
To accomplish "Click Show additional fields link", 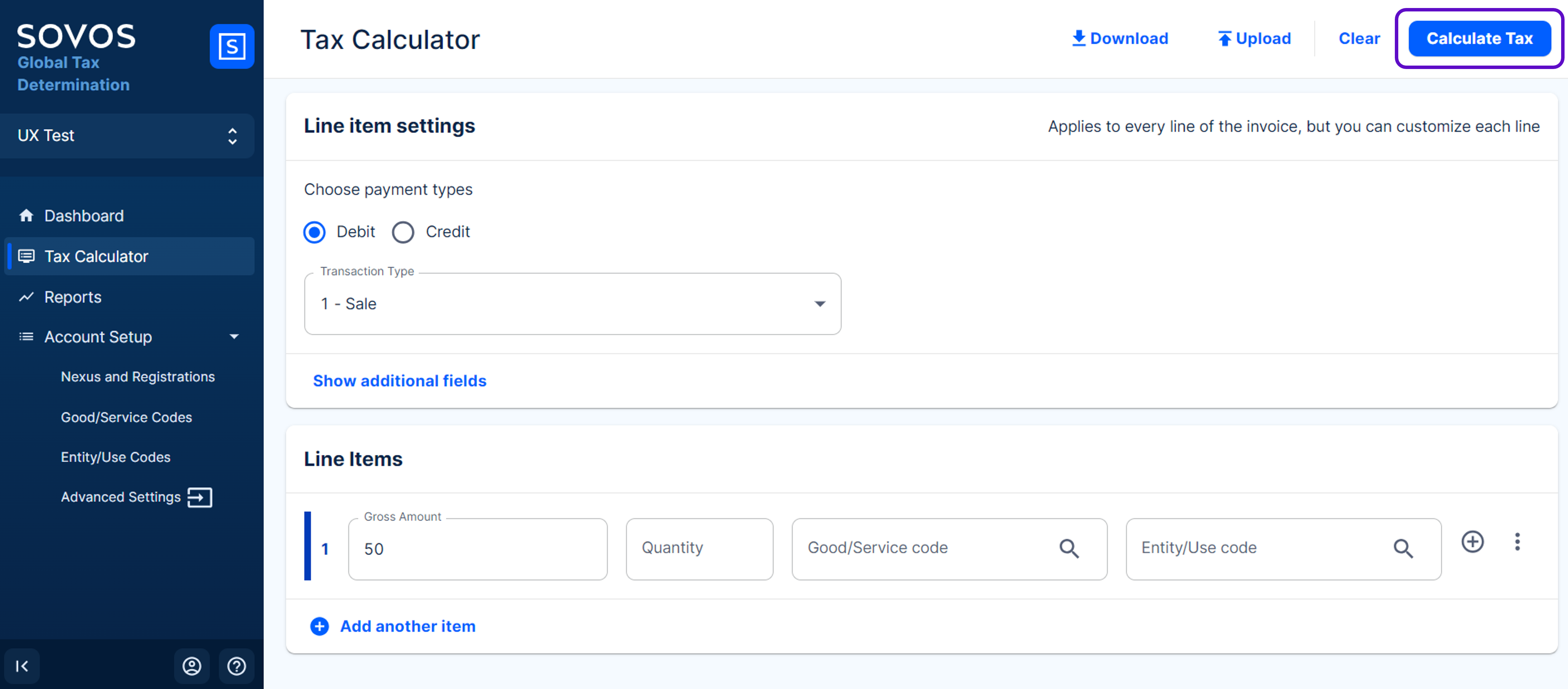I will tap(399, 381).
